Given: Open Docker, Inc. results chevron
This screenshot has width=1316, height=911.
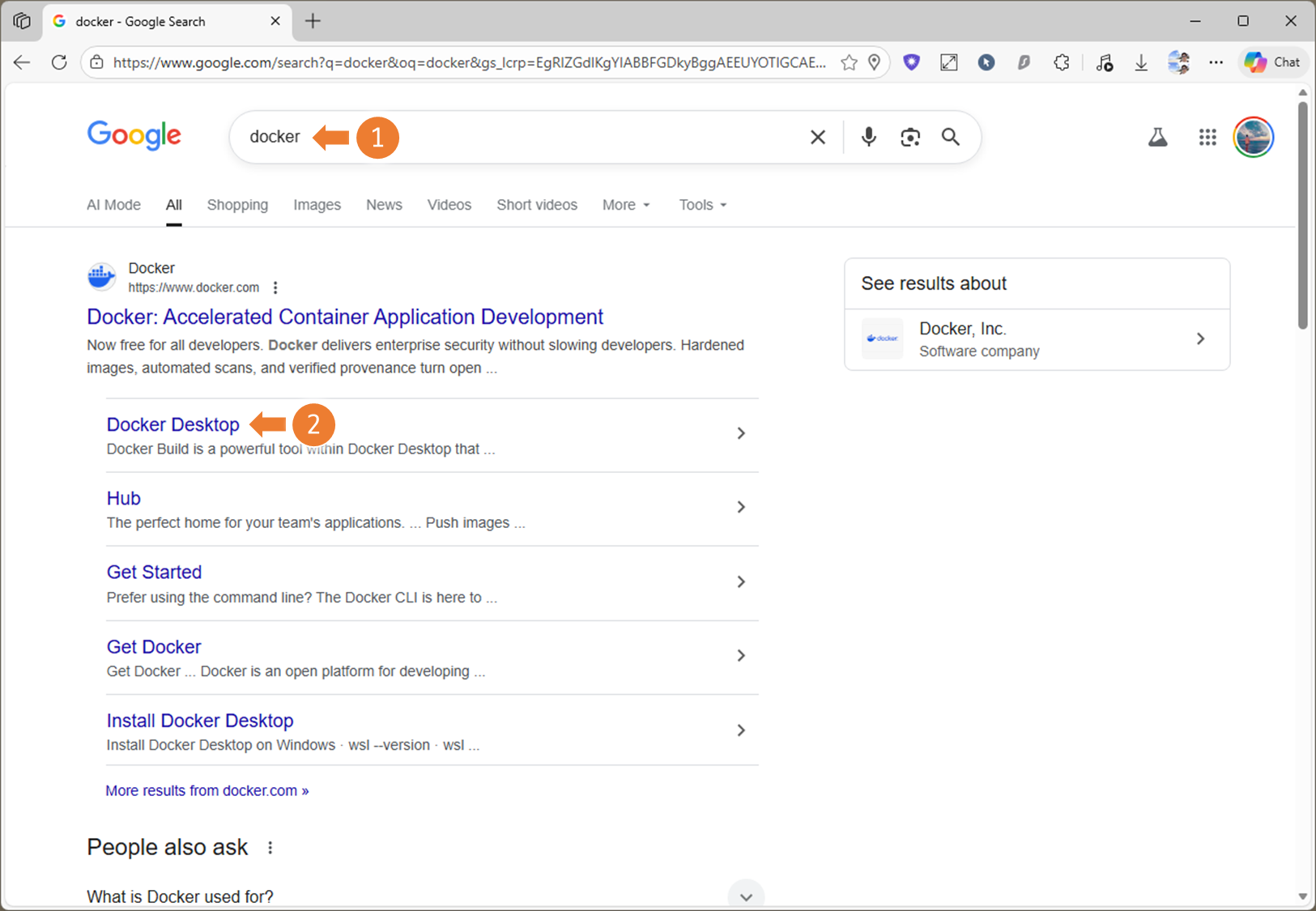Looking at the screenshot, I should click(x=1200, y=338).
